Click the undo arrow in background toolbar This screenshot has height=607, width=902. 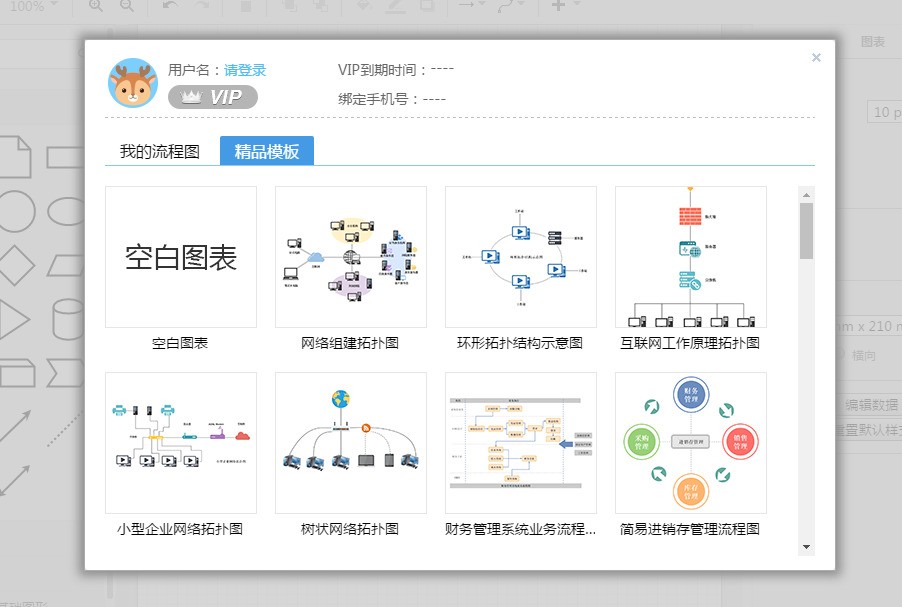[170, 5]
